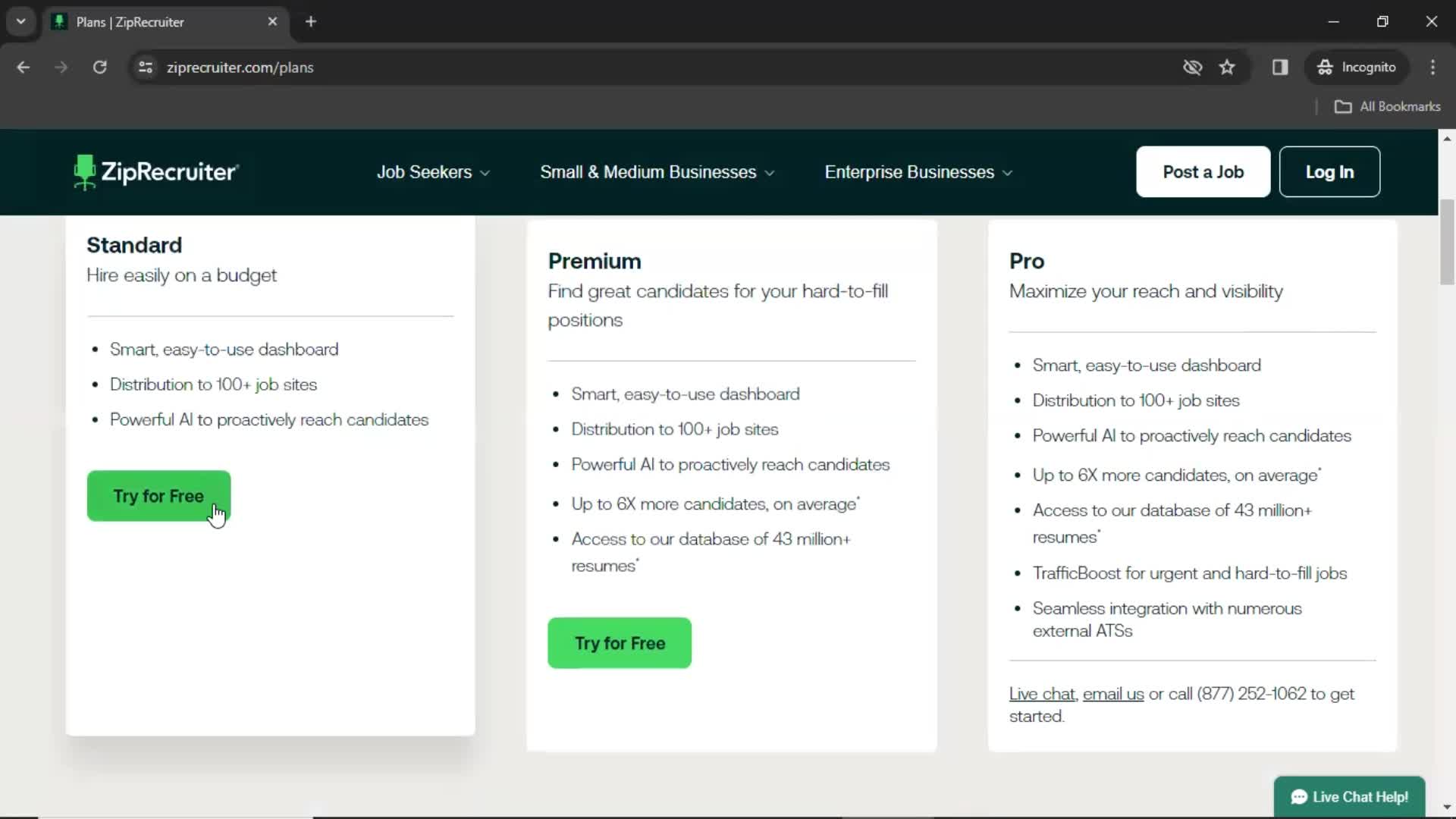Click Premium's 'Access to our database' item

711,552
